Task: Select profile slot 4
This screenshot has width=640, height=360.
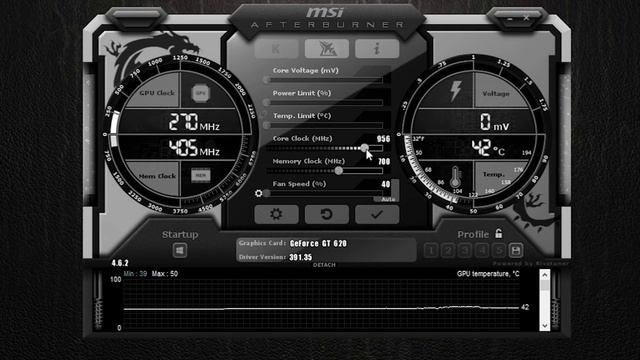Action: (482, 250)
